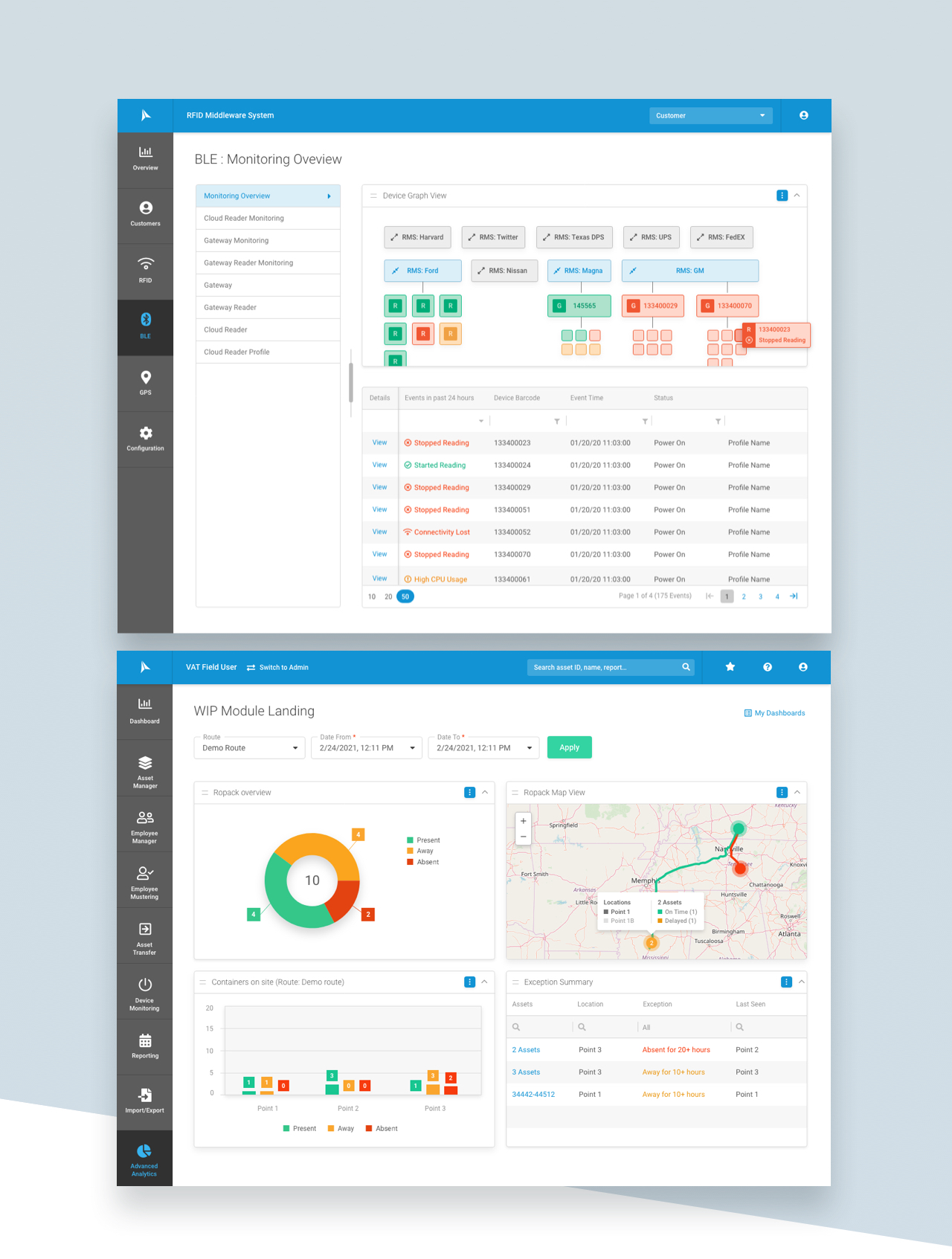Click the favorites star icon
The height and width of the screenshot is (1259, 952).
(730, 667)
